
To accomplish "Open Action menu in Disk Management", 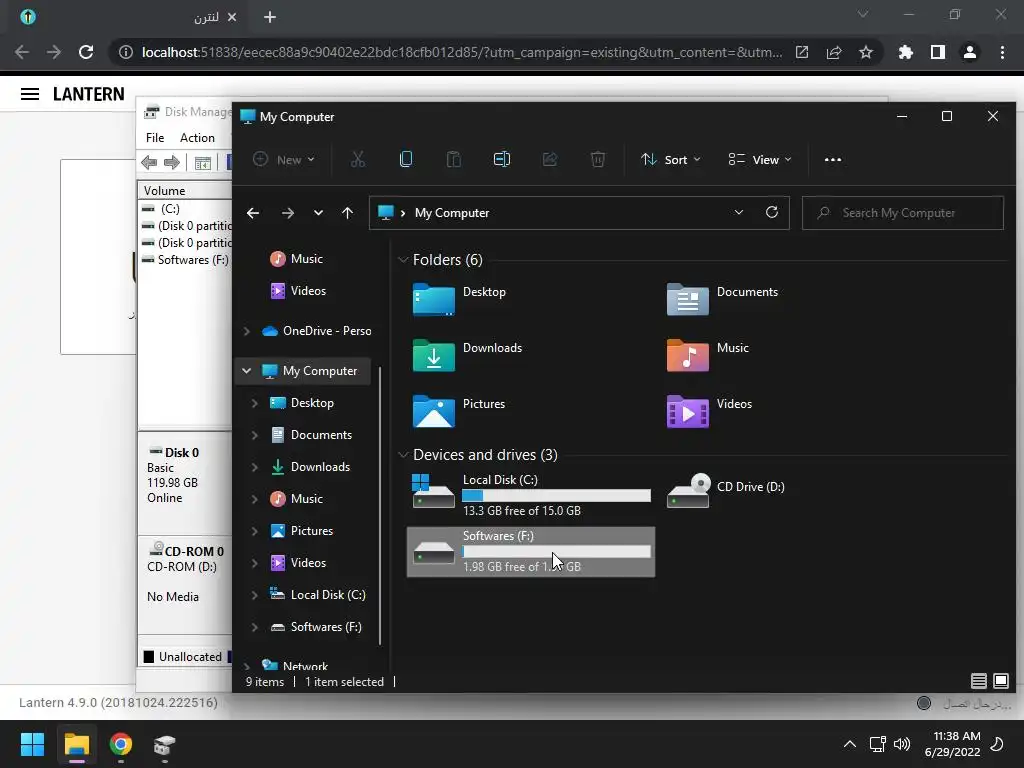I will [x=197, y=138].
